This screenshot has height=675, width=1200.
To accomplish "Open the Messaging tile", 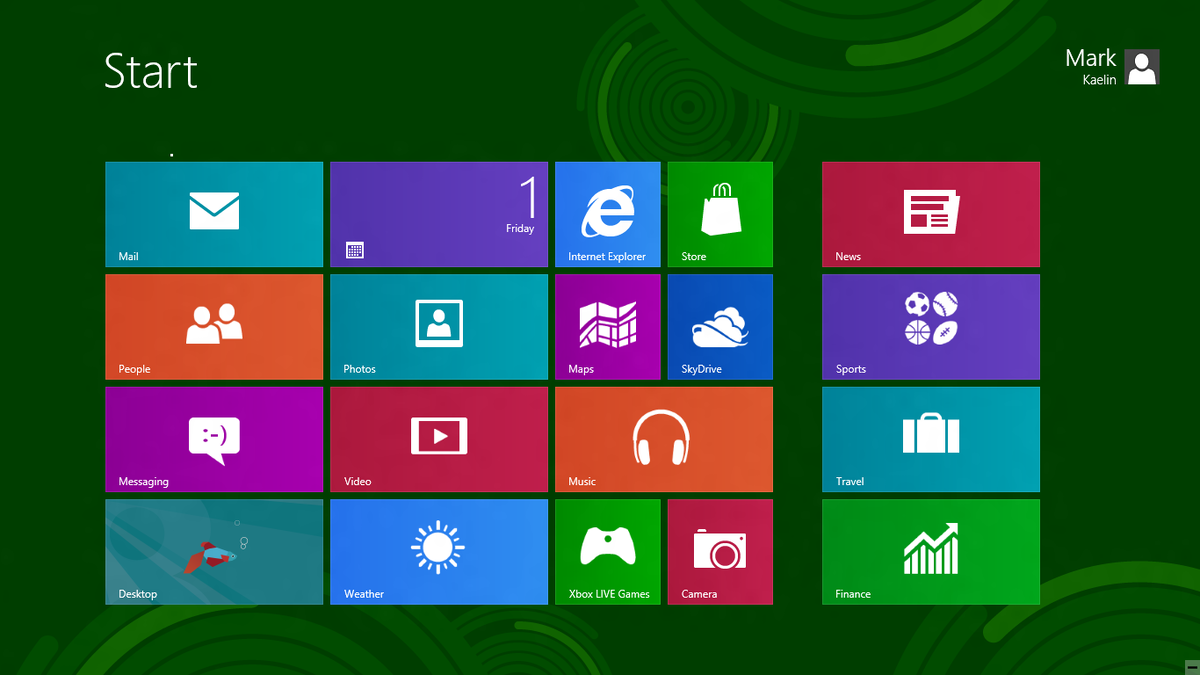I will [214, 440].
